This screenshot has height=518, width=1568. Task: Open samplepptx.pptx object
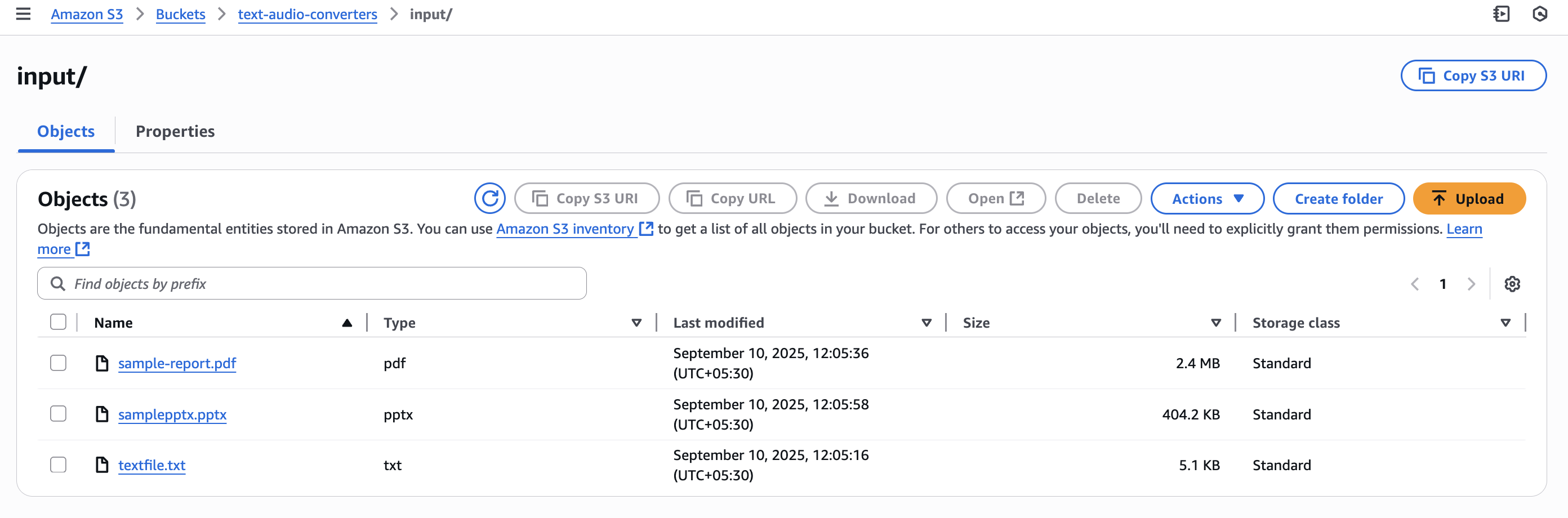(172, 414)
